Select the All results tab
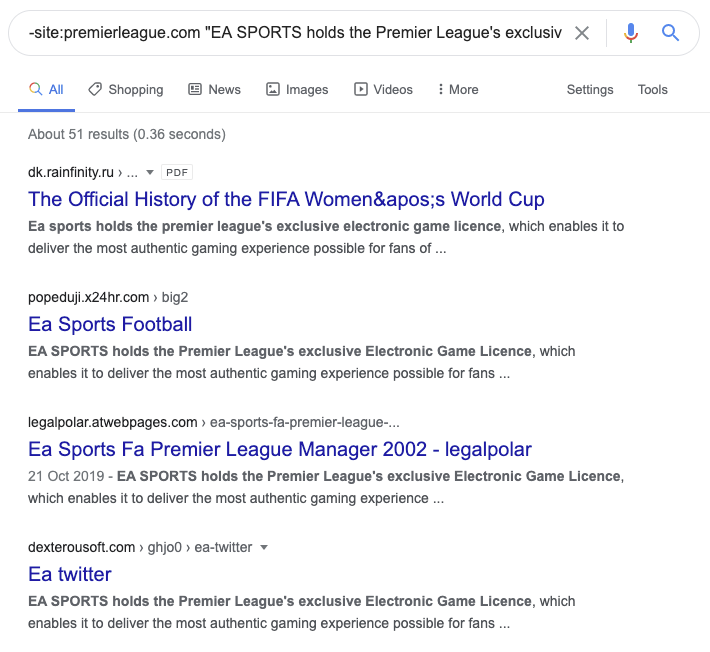The height and width of the screenshot is (652, 710). pyautogui.click(x=46, y=89)
